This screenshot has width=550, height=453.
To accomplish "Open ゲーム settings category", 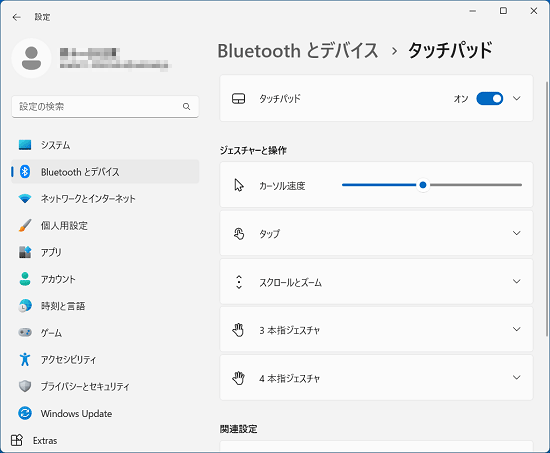I will tap(105, 332).
